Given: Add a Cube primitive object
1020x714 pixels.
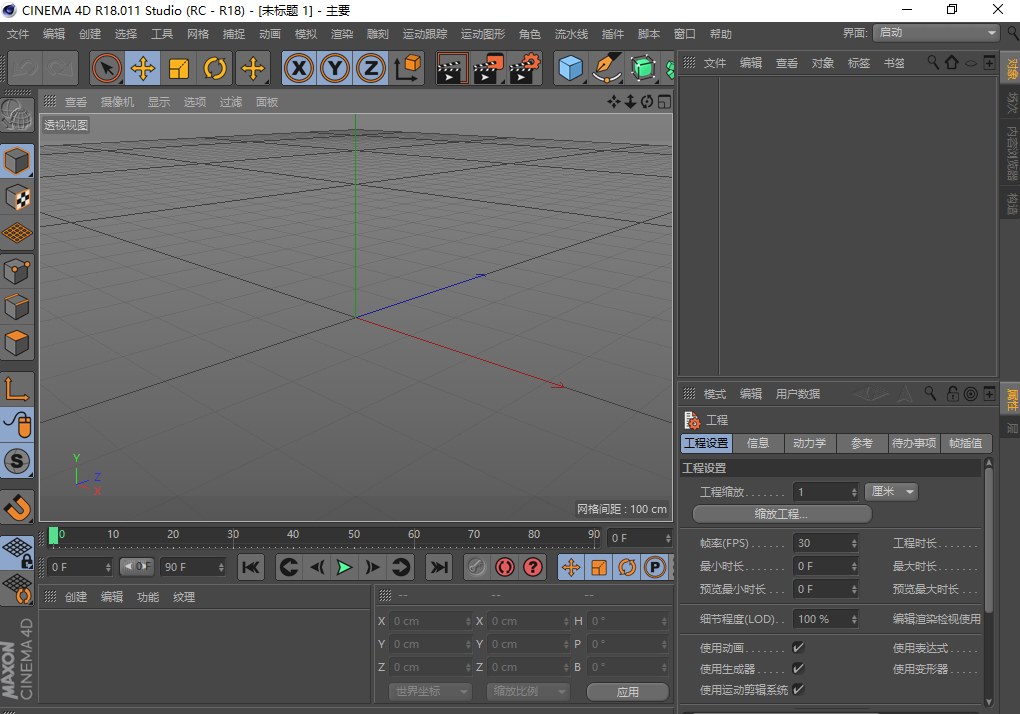Looking at the screenshot, I should [x=570, y=69].
